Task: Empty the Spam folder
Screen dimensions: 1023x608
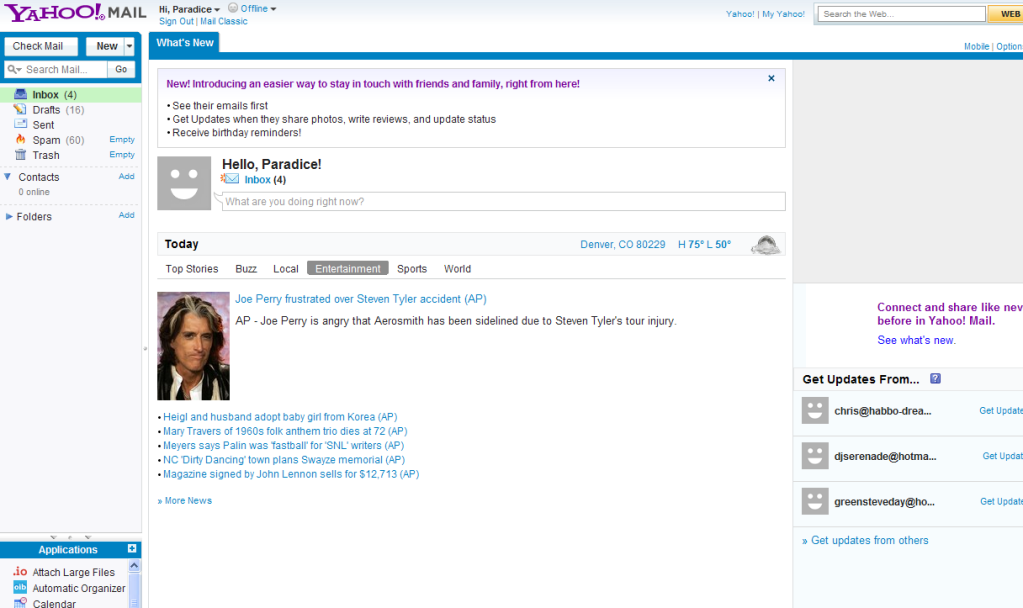Action: [x=122, y=140]
